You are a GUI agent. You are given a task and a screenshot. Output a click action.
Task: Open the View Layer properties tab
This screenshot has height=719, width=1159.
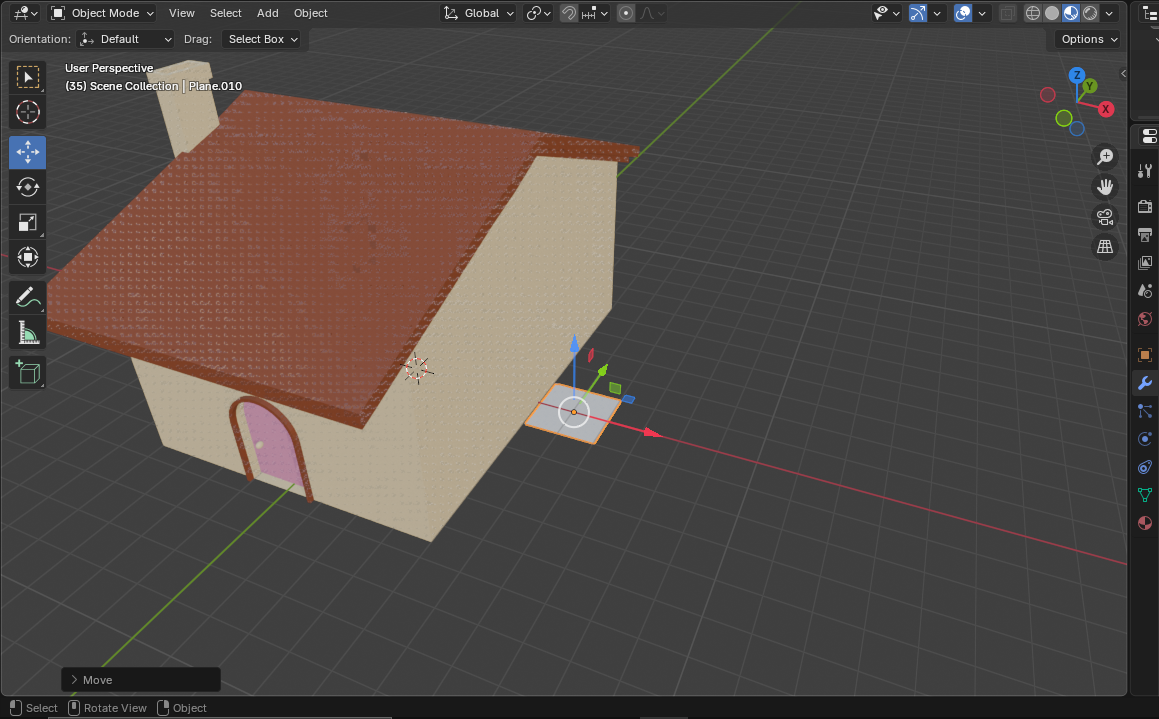tap(1145, 263)
